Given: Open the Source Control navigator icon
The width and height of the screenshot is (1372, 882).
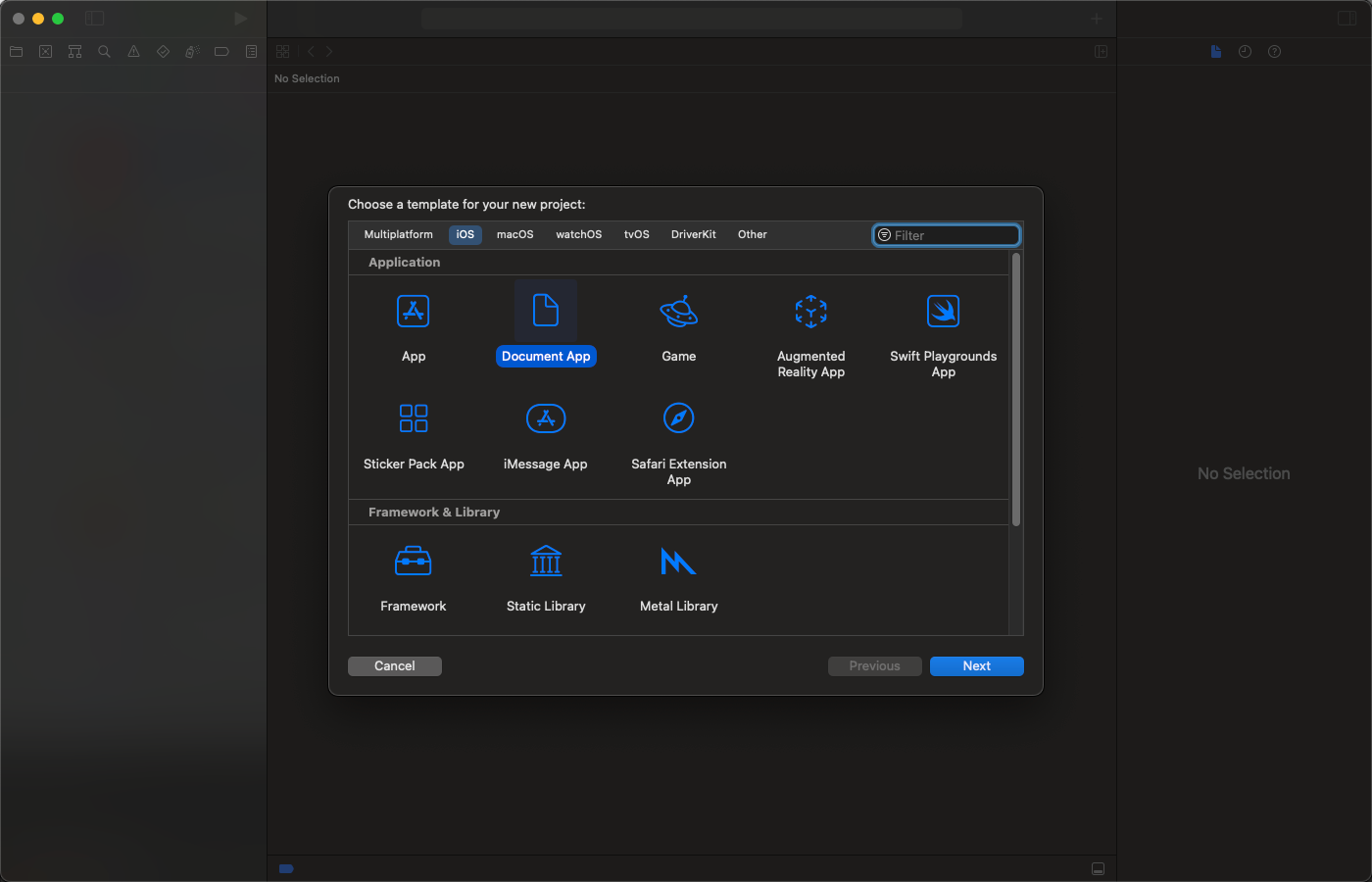Looking at the screenshot, I should coord(45,51).
